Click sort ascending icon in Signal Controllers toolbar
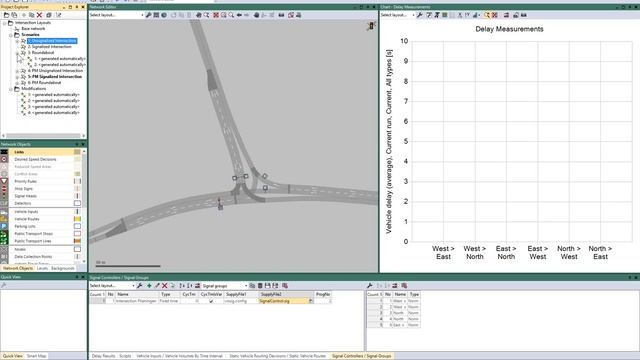Image resolution: width=640 pixels, height=360 pixels. coord(182,286)
